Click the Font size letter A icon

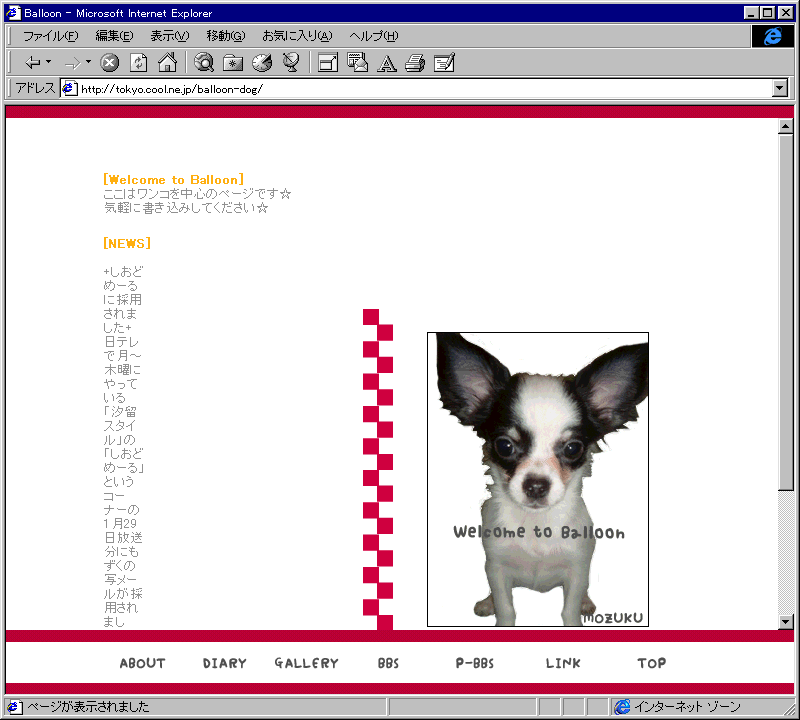(387, 63)
